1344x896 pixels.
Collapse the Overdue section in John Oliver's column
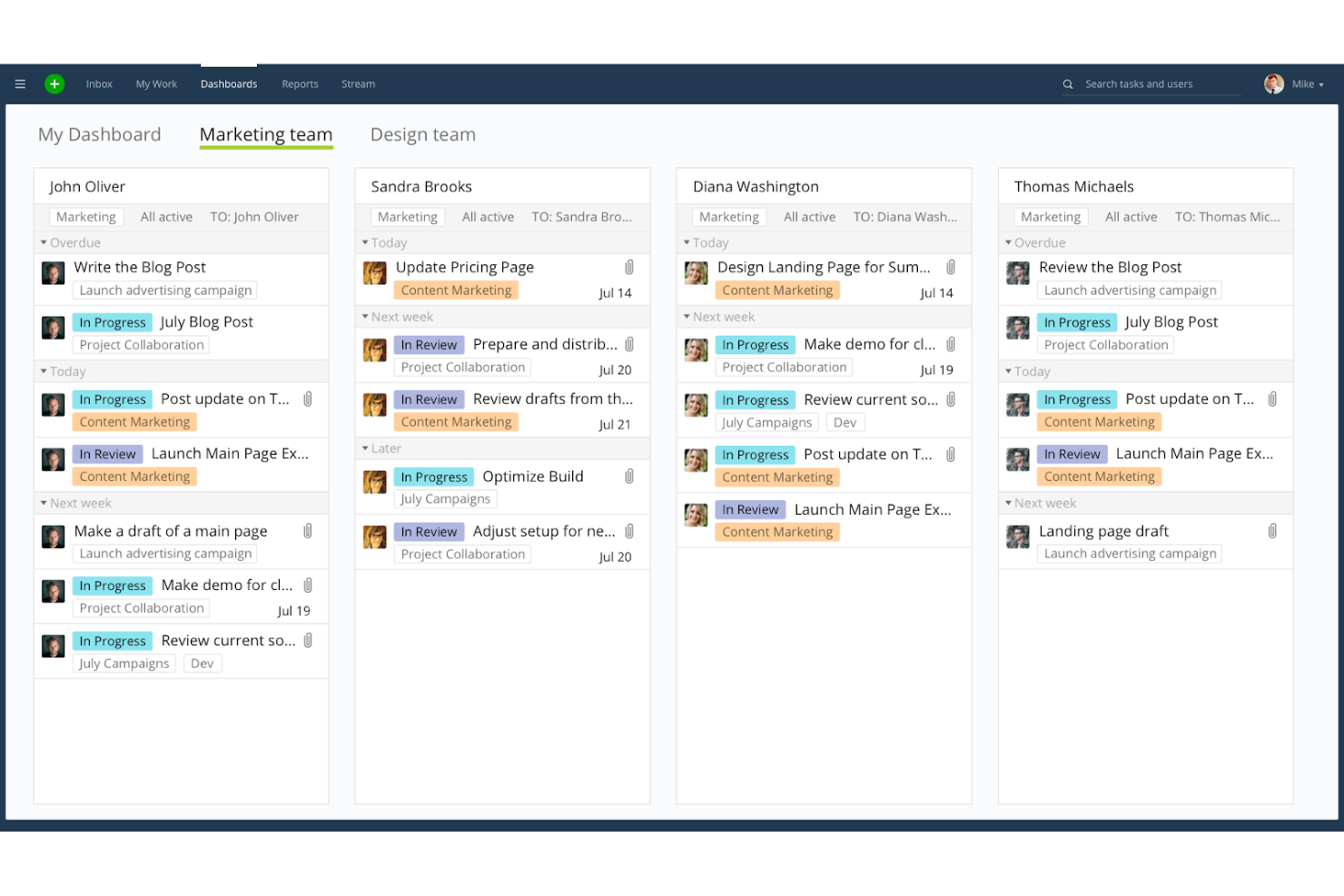pos(43,242)
